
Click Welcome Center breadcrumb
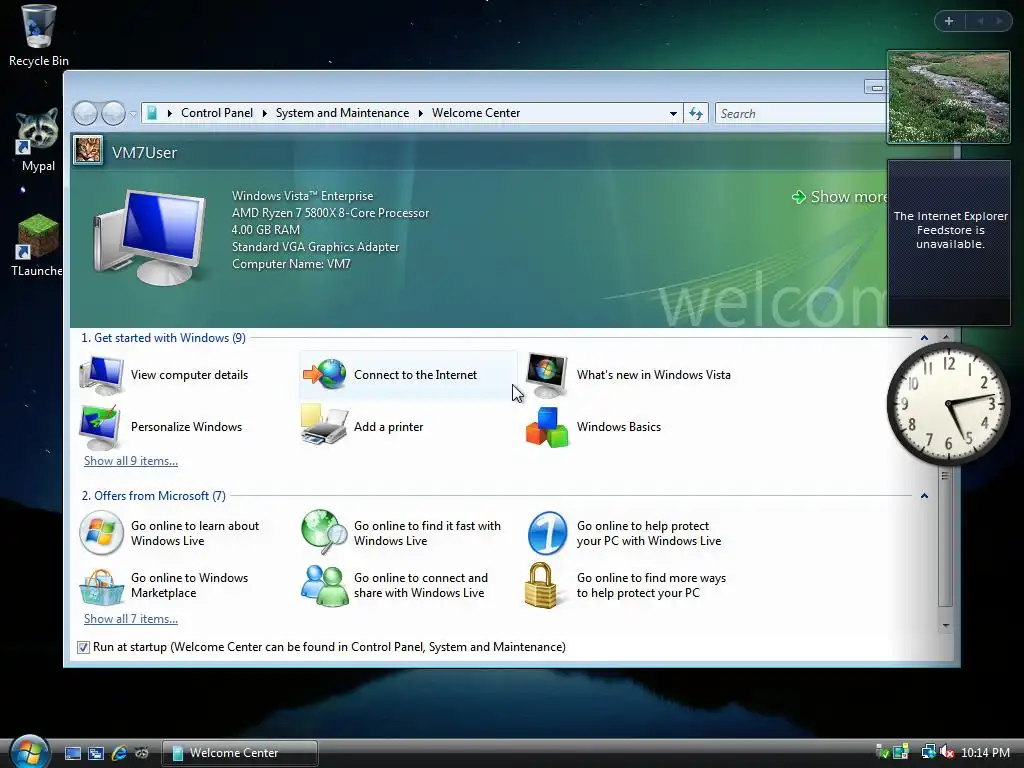click(x=476, y=113)
